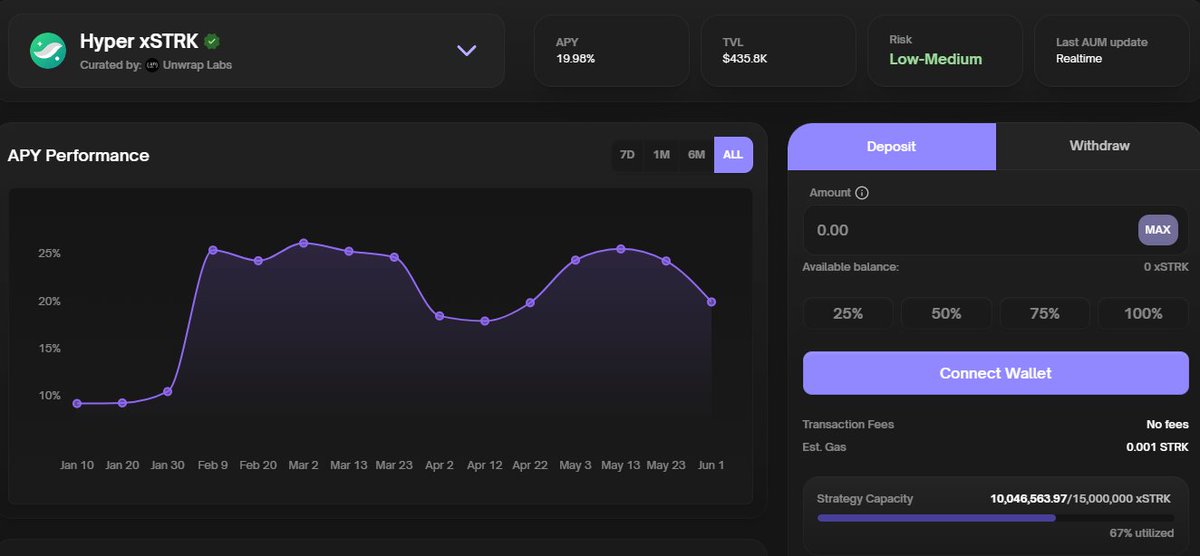Click the 100% amount button

tap(1143, 313)
